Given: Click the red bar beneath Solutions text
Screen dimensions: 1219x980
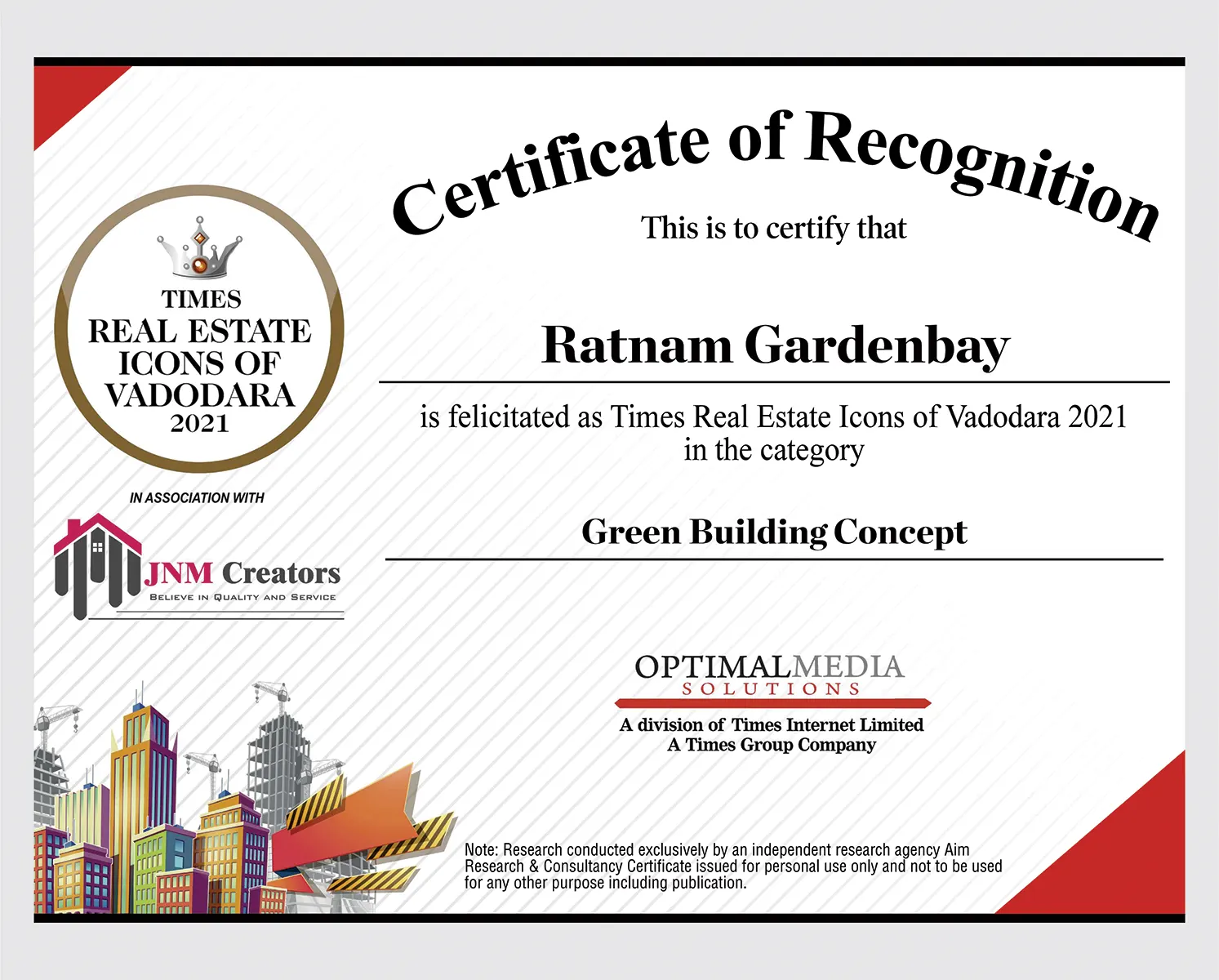Looking at the screenshot, I should click(772, 703).
